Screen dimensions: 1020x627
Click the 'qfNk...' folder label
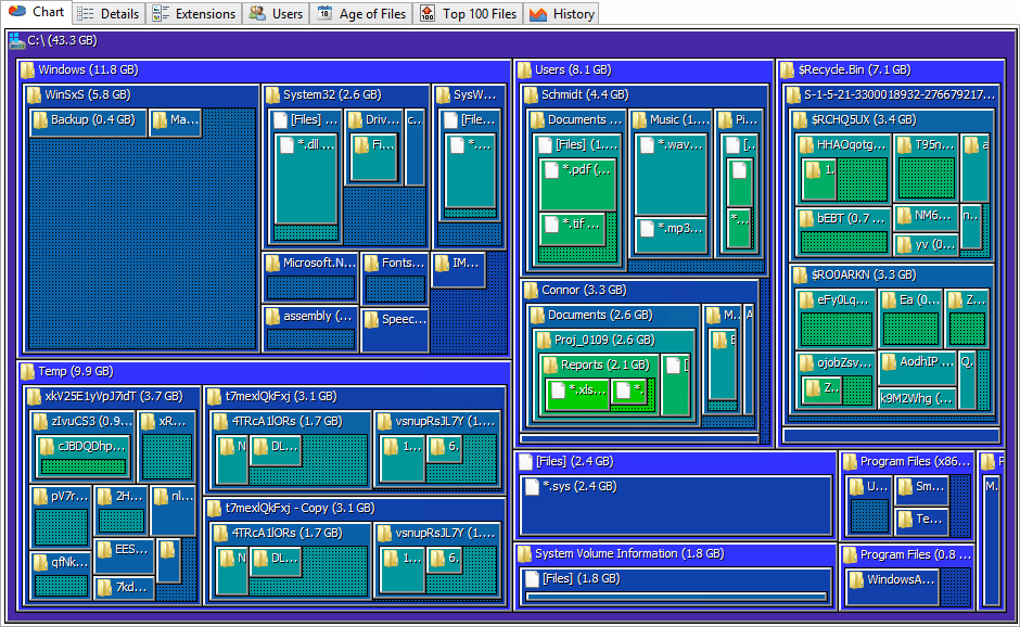point(70,562)
